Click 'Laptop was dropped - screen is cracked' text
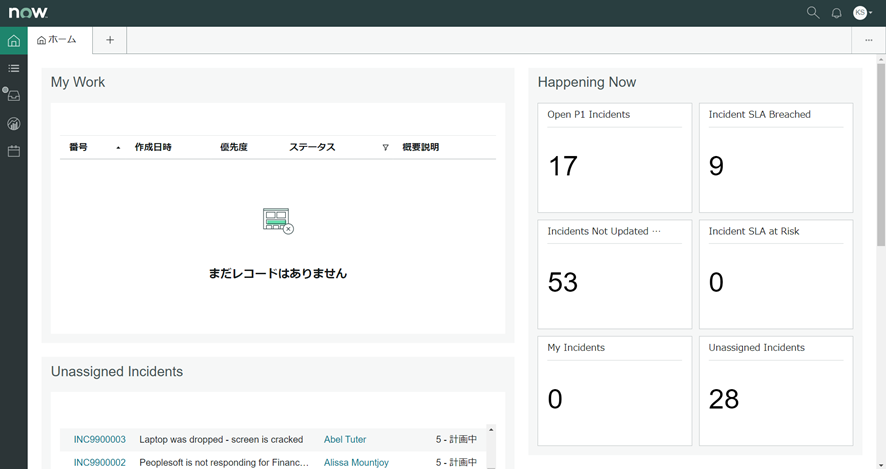 coord(221,439)
